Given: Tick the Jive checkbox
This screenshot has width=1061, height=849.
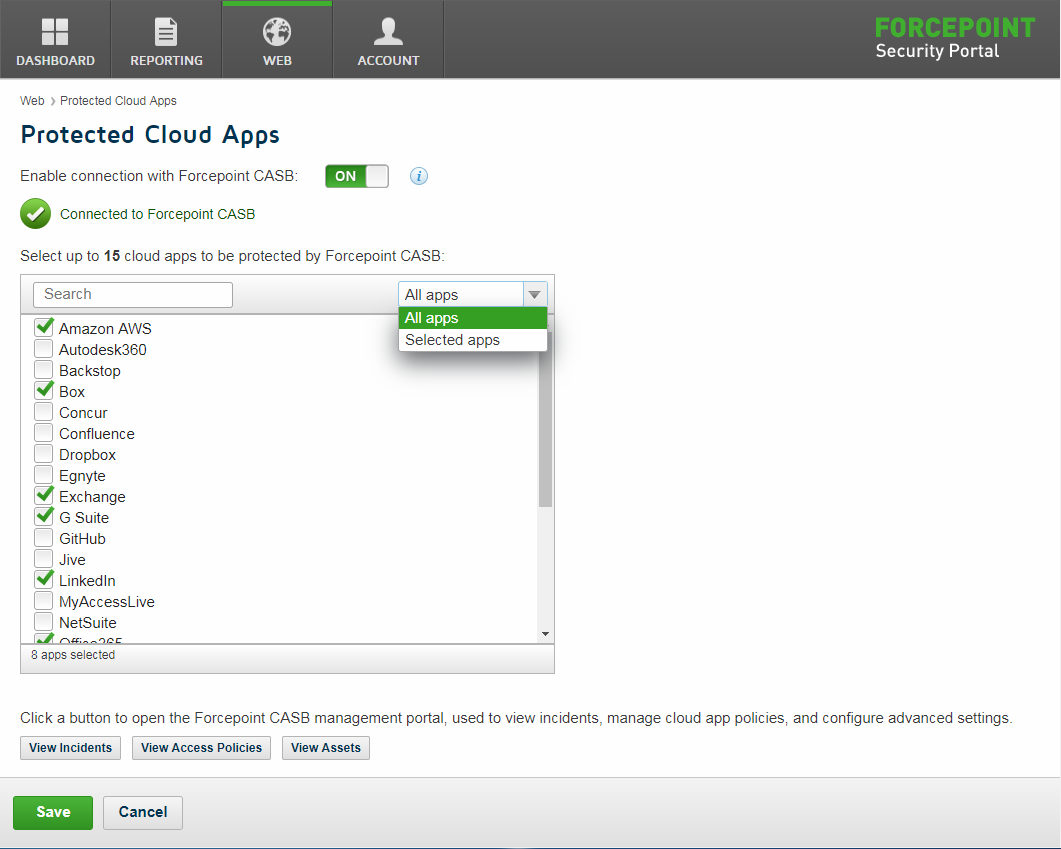Looking at the screenshot, I should click(x=44, y=559).
